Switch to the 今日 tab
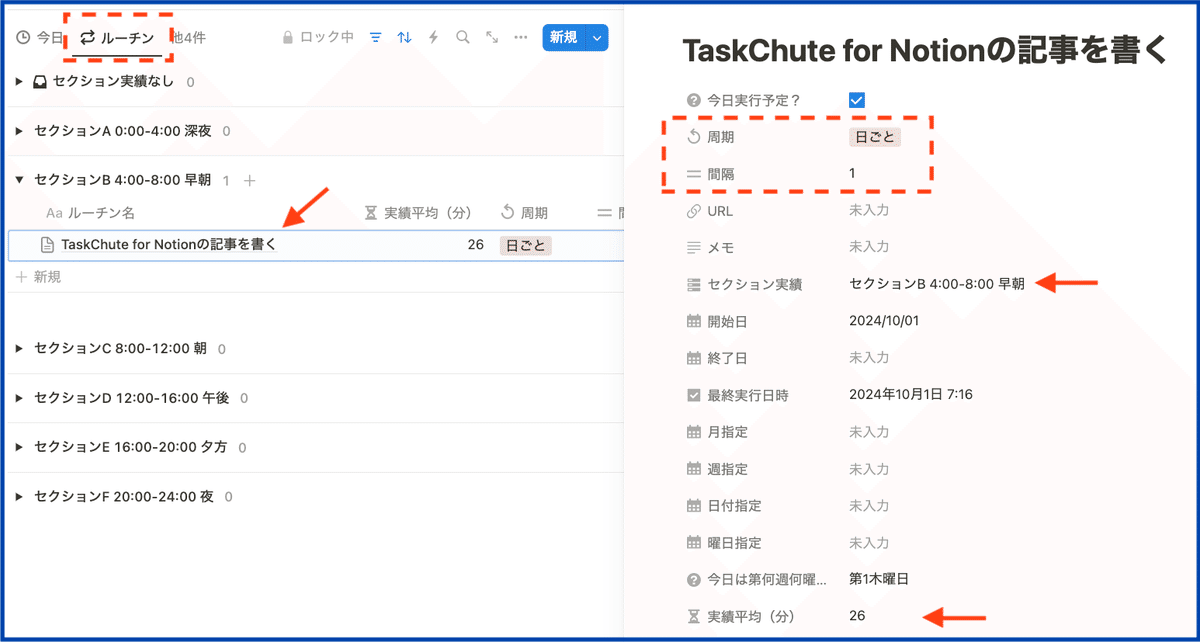 (40, 37)
